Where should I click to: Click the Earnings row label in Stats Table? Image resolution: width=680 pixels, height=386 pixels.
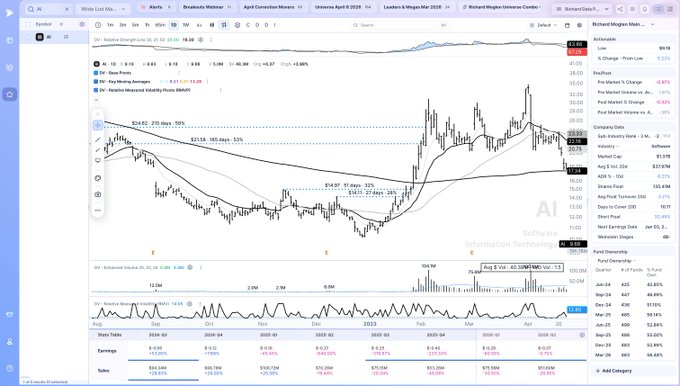(x=107, y=351)
